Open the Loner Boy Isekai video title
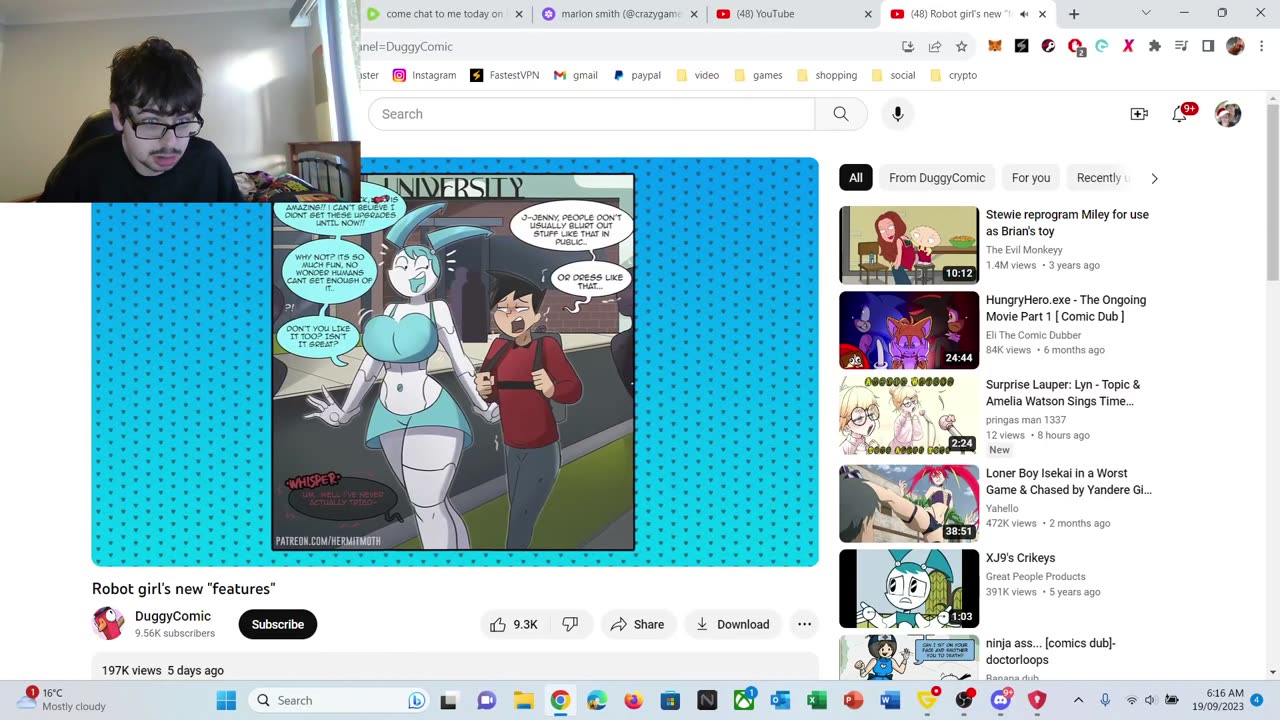This screenshot has height=720, width=1280. [x=1069, y=482]
